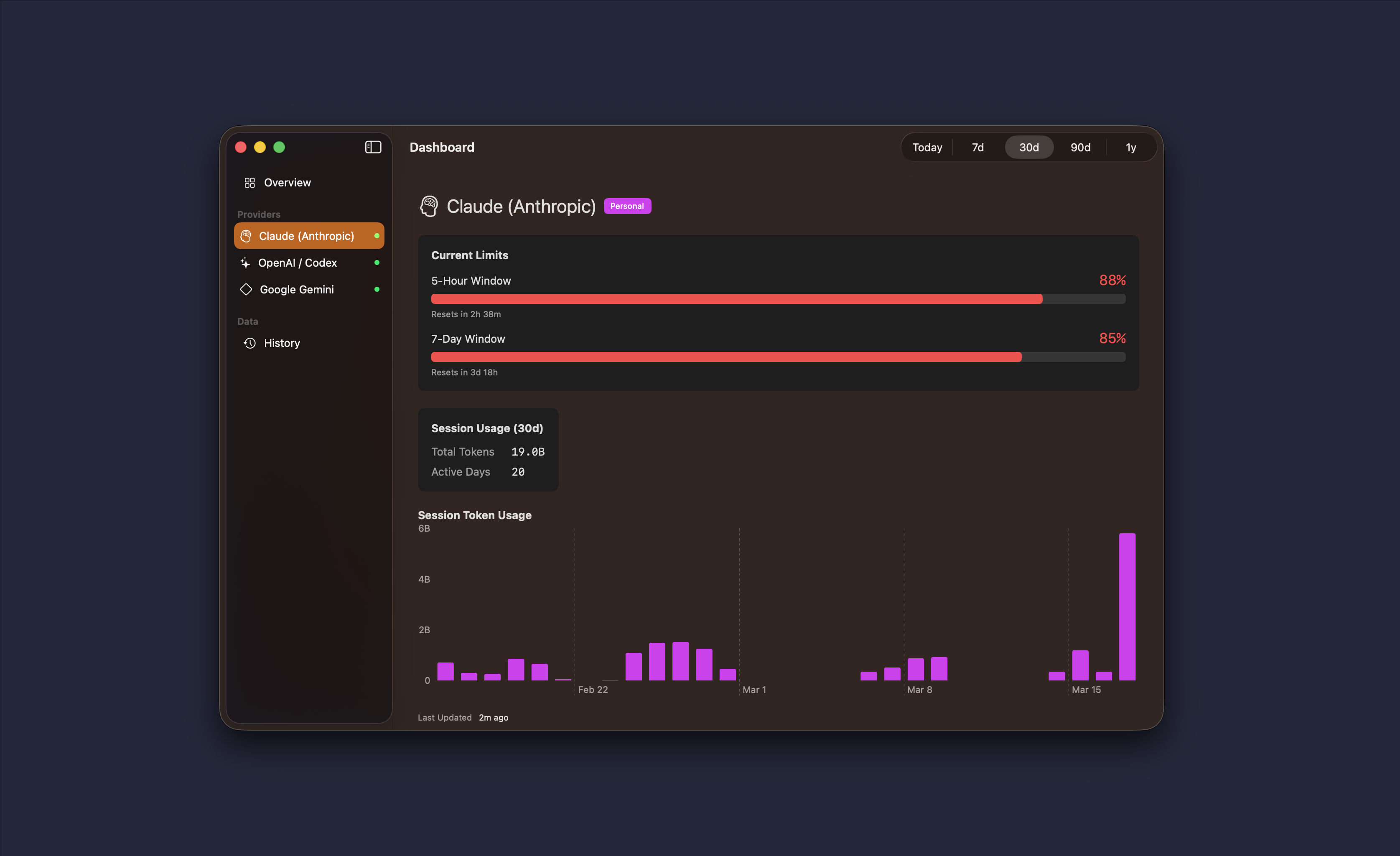Collapse the Providers section
Viewport: 1400px width, 856px height.
click(x=259, y=214)
